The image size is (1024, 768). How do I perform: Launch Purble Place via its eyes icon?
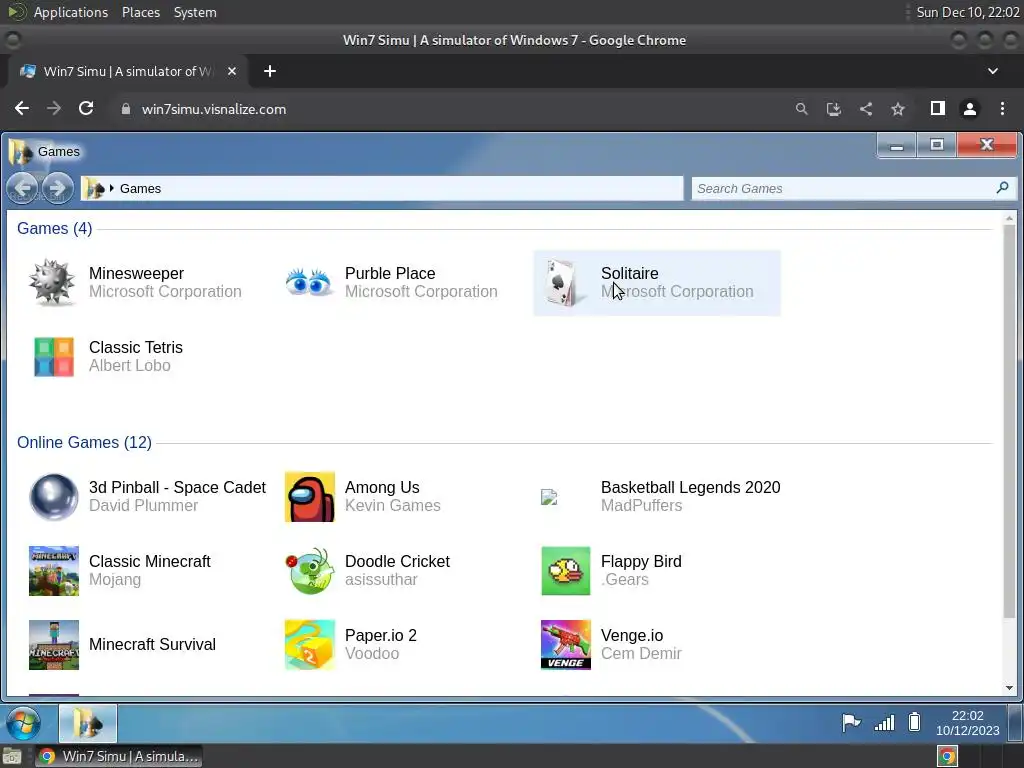coord(308,282)
